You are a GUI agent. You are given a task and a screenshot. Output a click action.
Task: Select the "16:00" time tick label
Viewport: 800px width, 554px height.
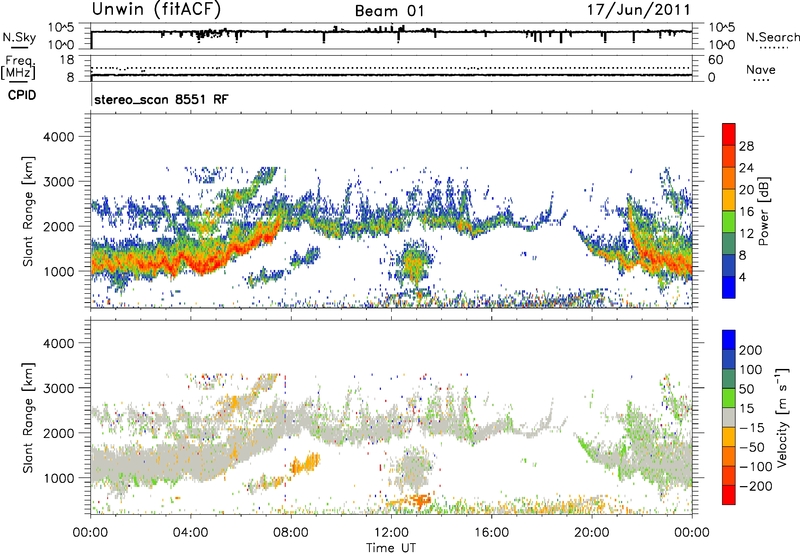[491, 533]
